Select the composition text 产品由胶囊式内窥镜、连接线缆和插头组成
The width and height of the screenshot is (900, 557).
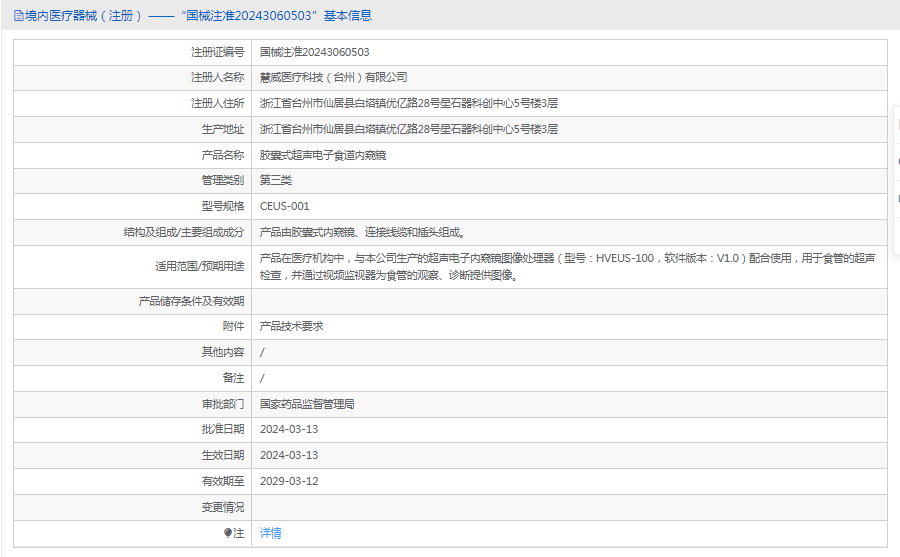(362, 233)
